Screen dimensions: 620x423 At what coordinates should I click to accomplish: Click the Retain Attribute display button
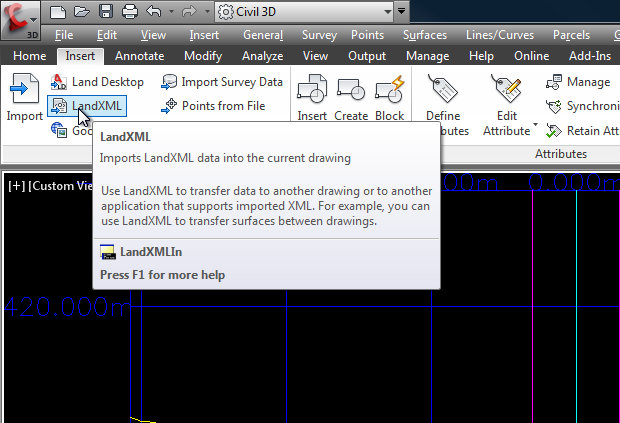coord(582,130)
